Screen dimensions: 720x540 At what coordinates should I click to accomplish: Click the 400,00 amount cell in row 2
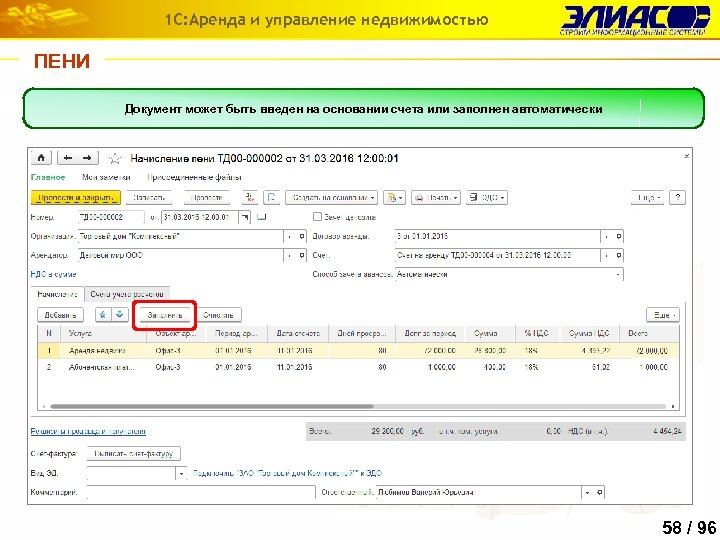point(489,367)
